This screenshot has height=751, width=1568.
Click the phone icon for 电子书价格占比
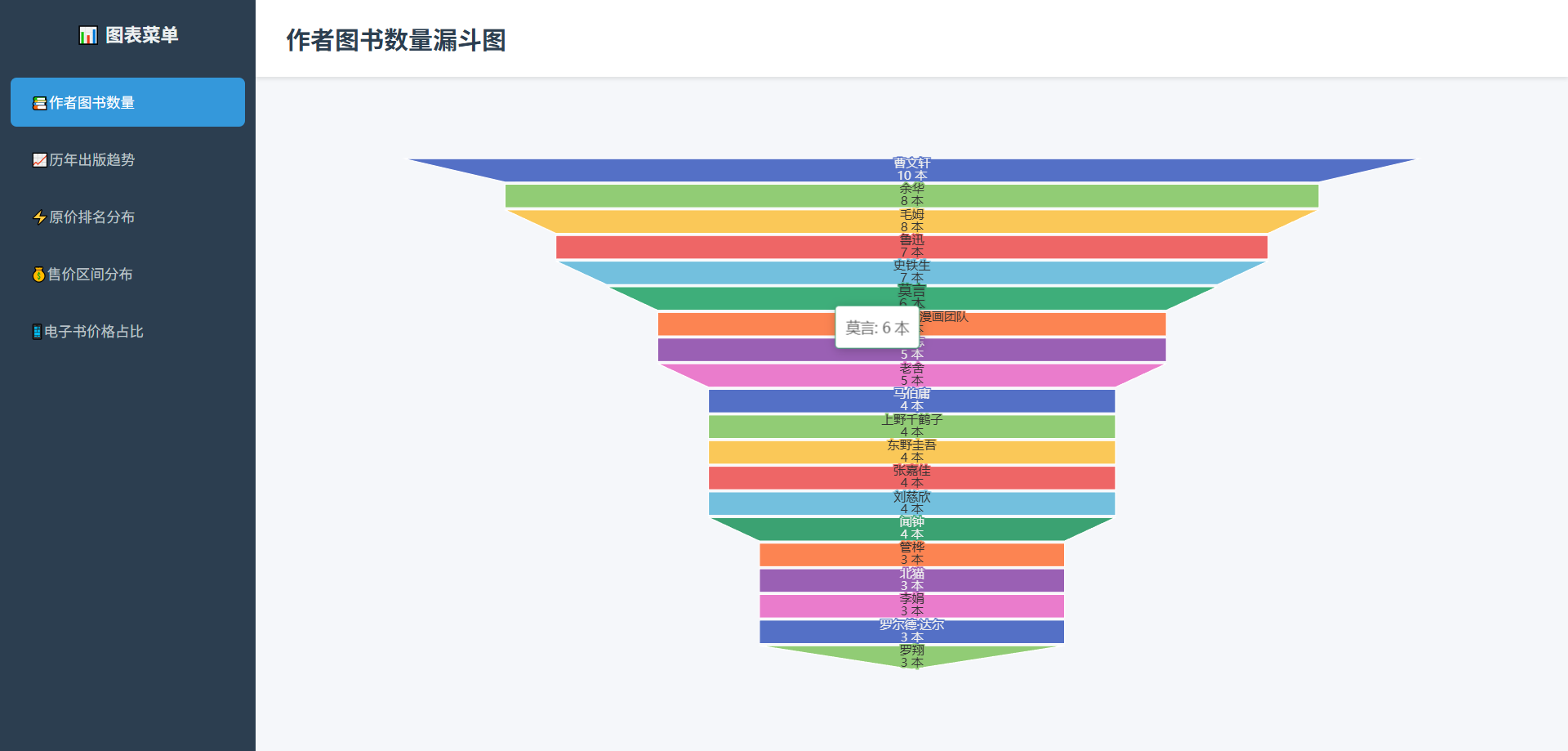(x=37, y=332)
